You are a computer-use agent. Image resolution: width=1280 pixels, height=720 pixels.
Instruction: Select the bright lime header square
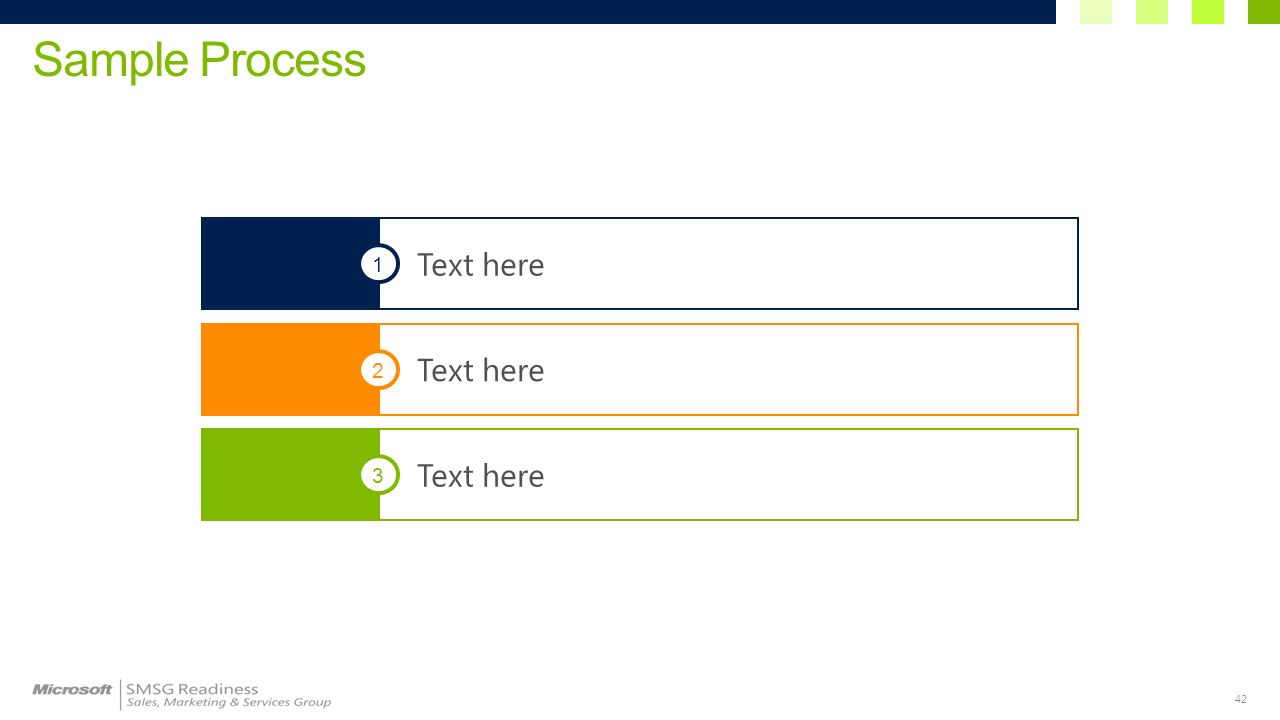click(x=1208, y=12)
